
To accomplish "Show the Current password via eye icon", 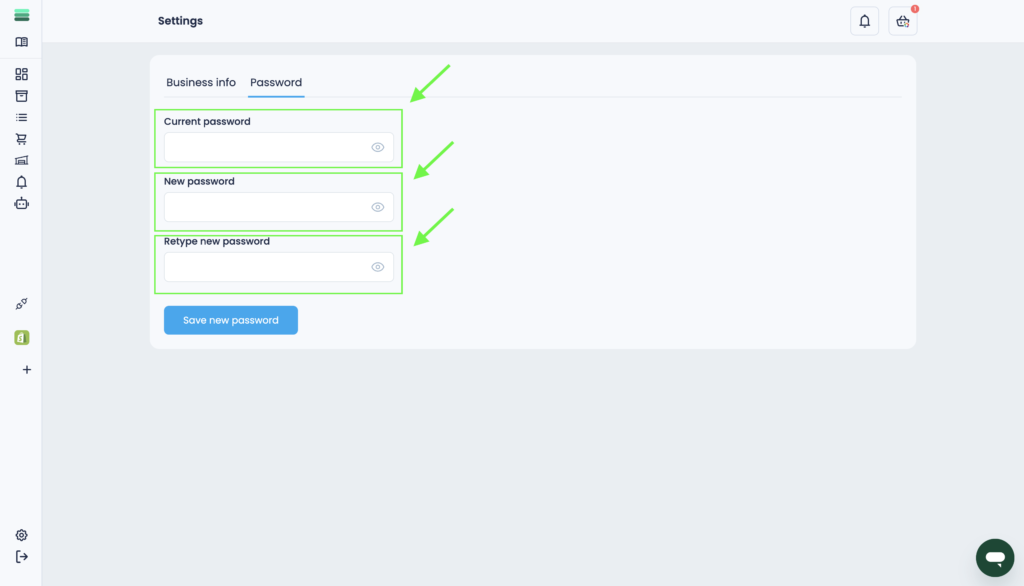I will click(x=378, y=147).
